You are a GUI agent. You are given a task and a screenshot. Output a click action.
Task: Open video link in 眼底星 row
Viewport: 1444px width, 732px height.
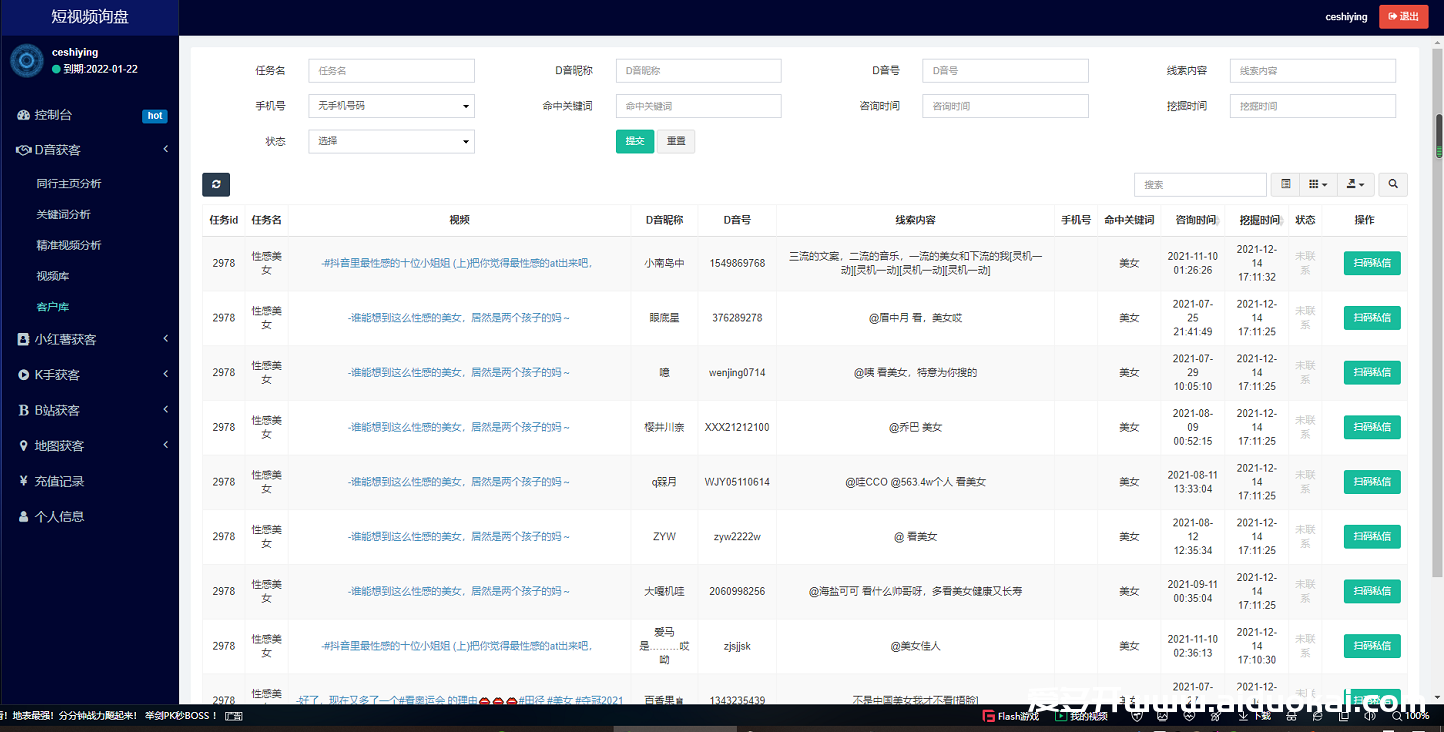click(x=459, y=318)
